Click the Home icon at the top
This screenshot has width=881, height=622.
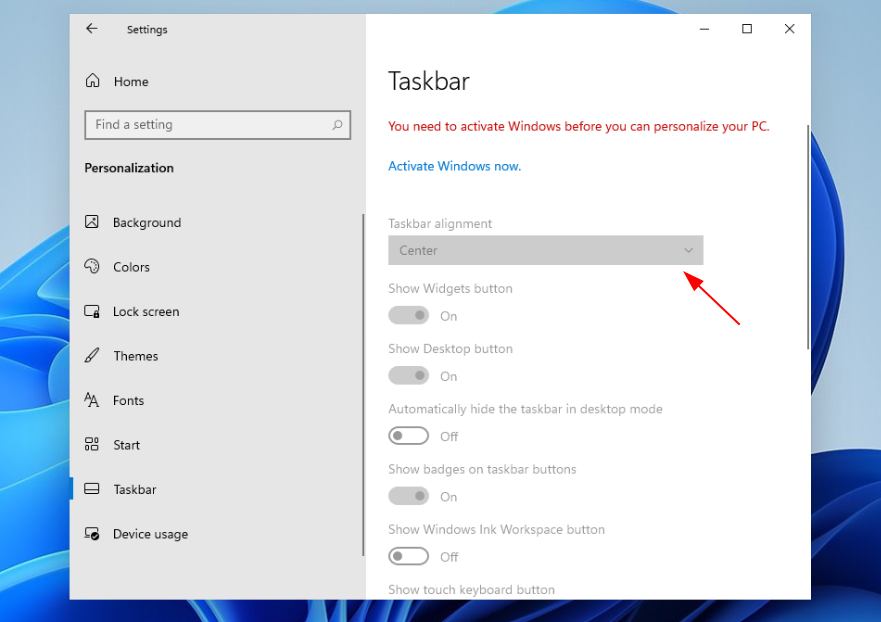(93, 81)
